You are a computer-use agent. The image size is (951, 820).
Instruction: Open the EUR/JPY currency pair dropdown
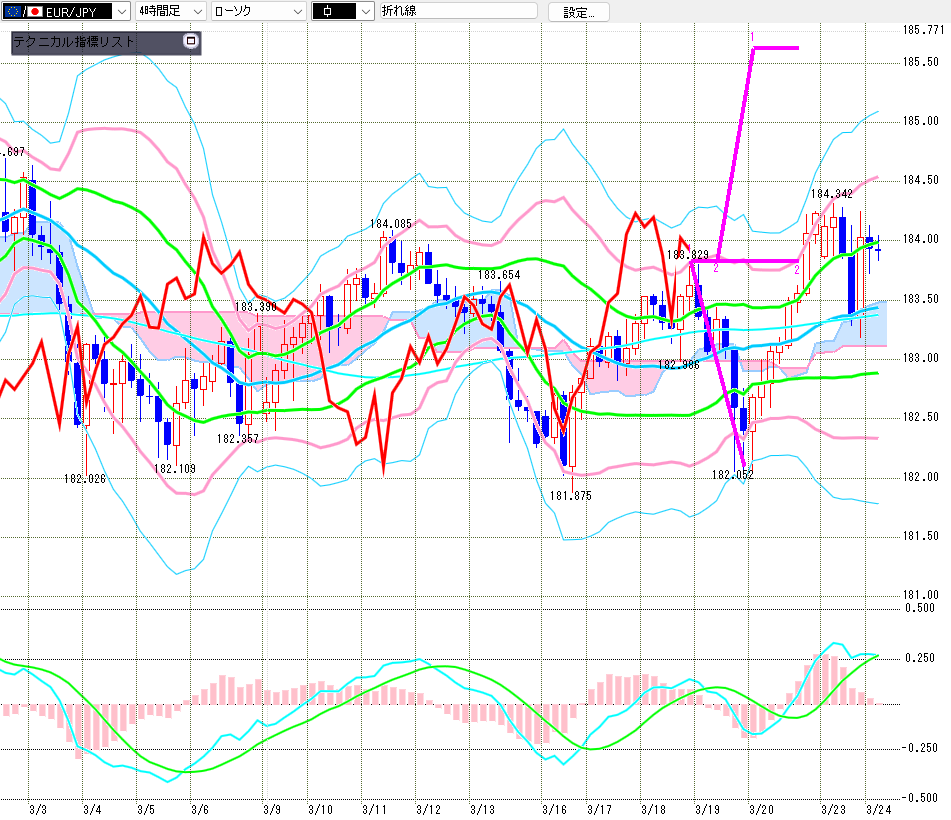click(121, 11)
